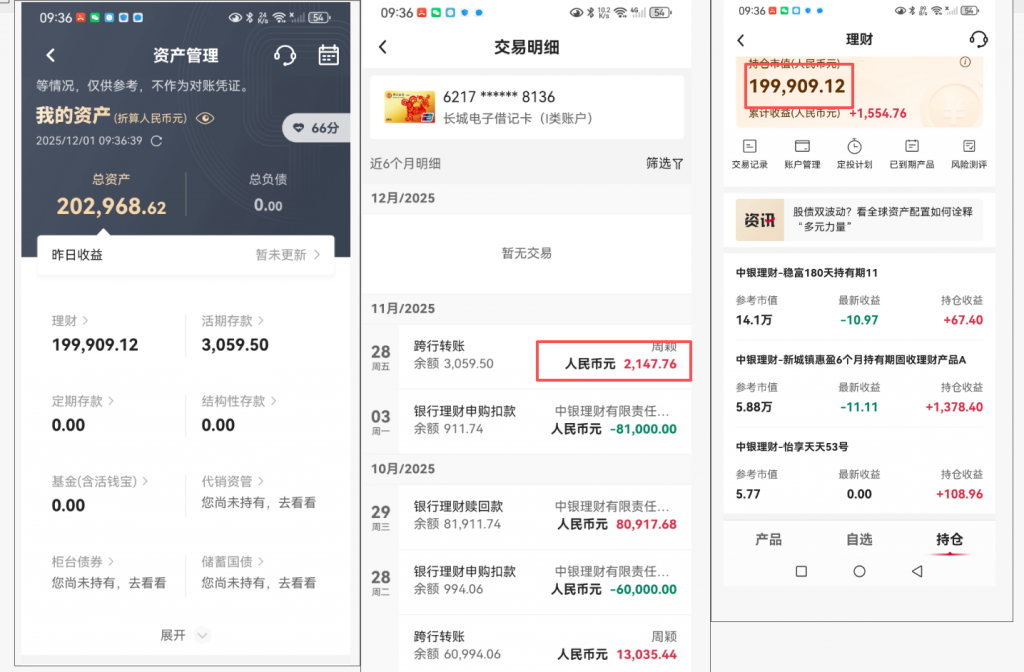Image resolution: width=1024 pixels, height=672 pixels.
Task: Switch to the 产品 tab
Action: pos(768,540)
